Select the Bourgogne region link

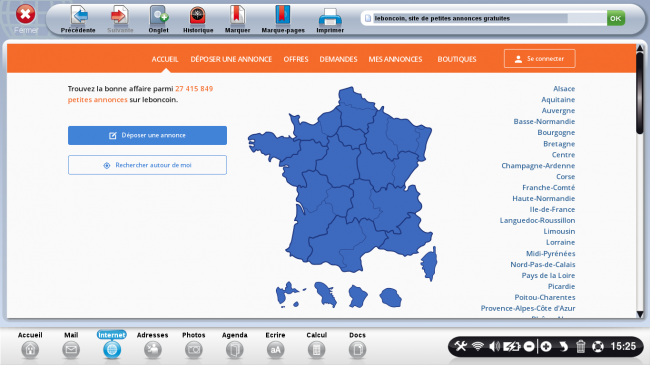coord(556,133)
